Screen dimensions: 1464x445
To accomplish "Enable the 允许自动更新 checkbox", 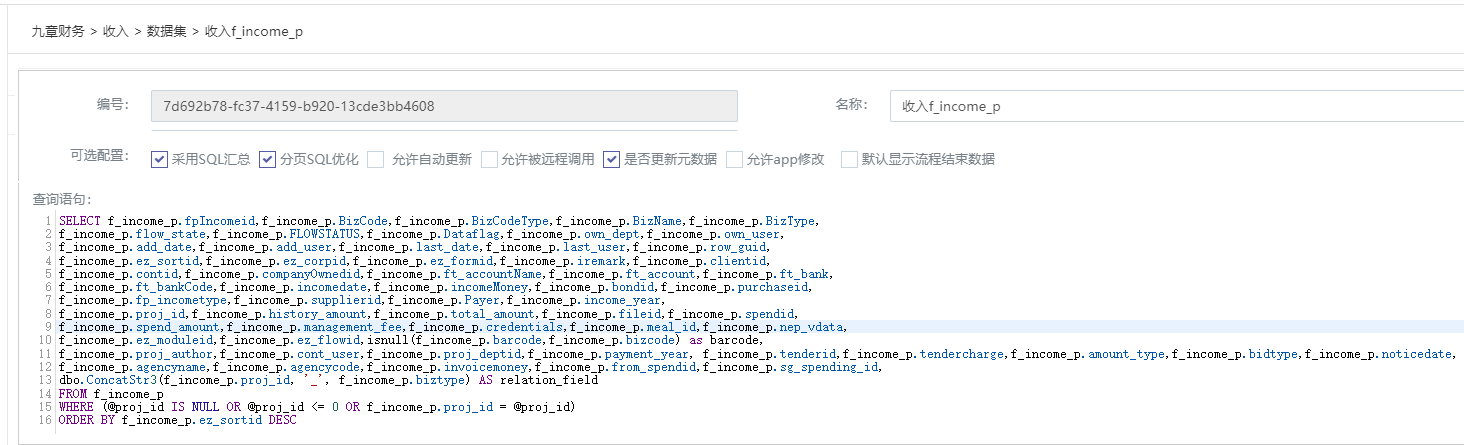I will (375, 159).
